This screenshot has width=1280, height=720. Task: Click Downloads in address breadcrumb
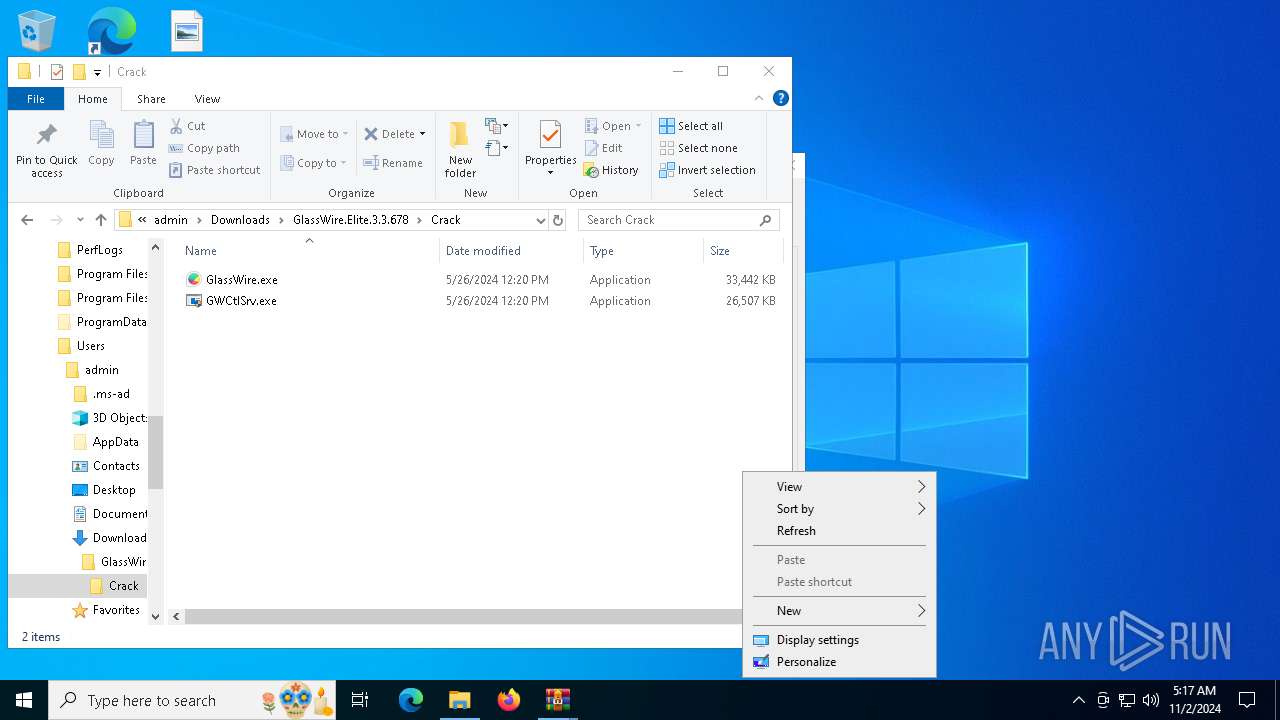(x=240, y=220)
